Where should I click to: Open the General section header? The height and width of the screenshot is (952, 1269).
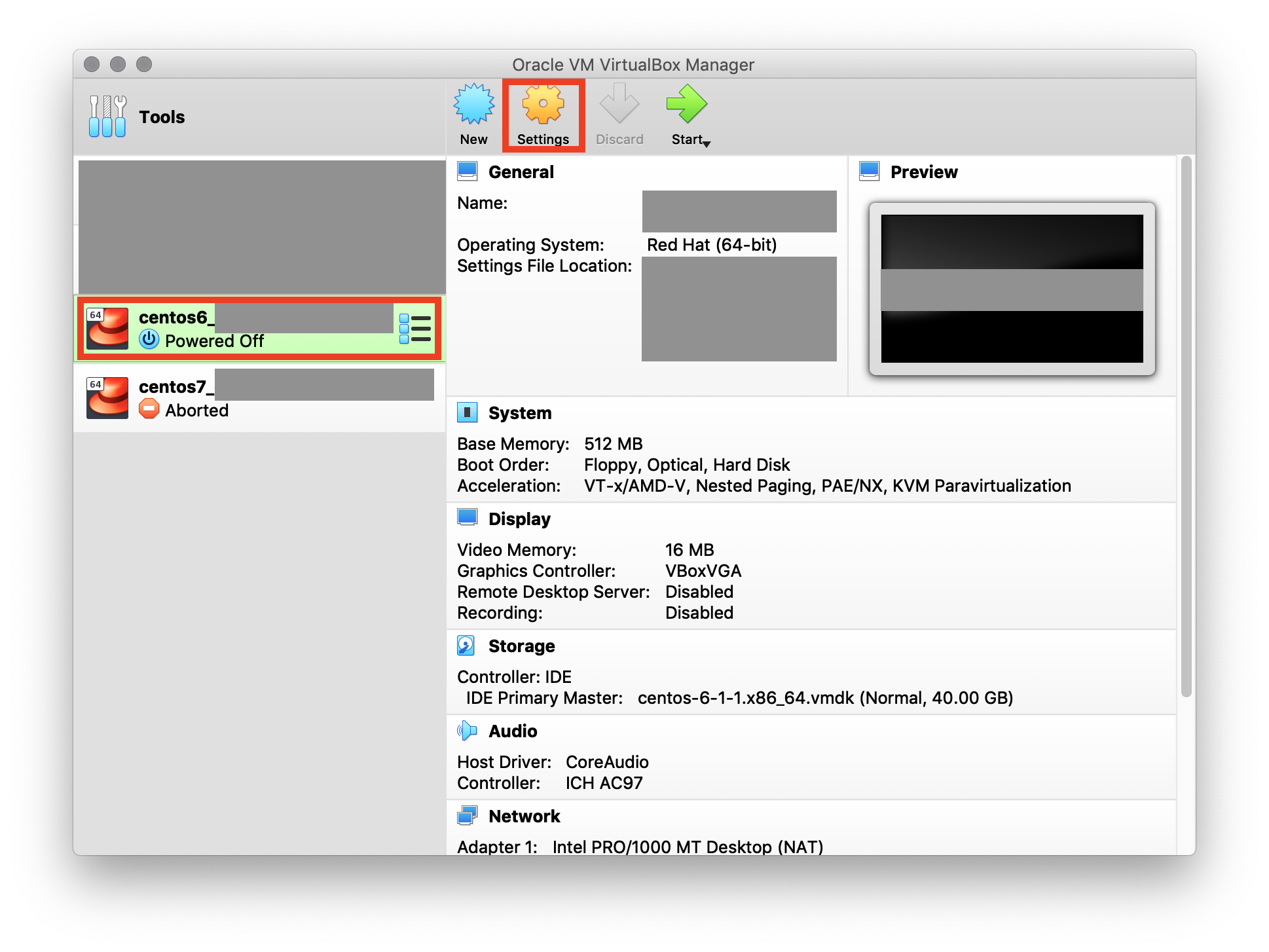click(x=521, y=172)
